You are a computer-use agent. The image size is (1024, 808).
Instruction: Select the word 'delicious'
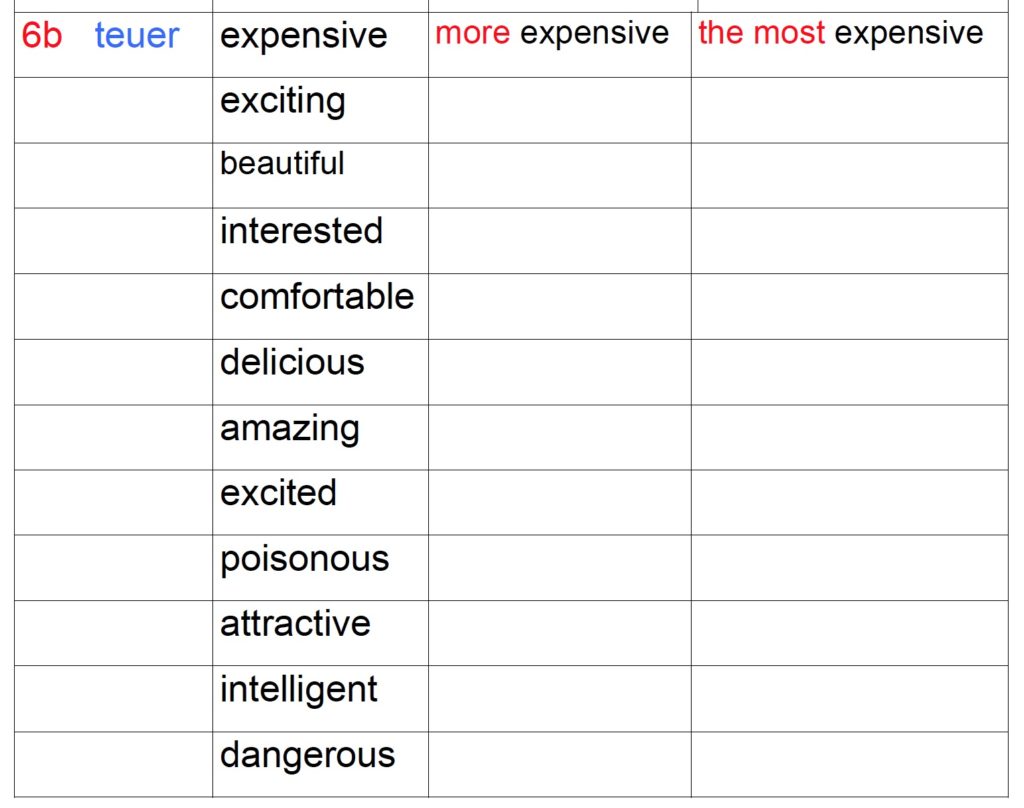(x=292, y=362)
